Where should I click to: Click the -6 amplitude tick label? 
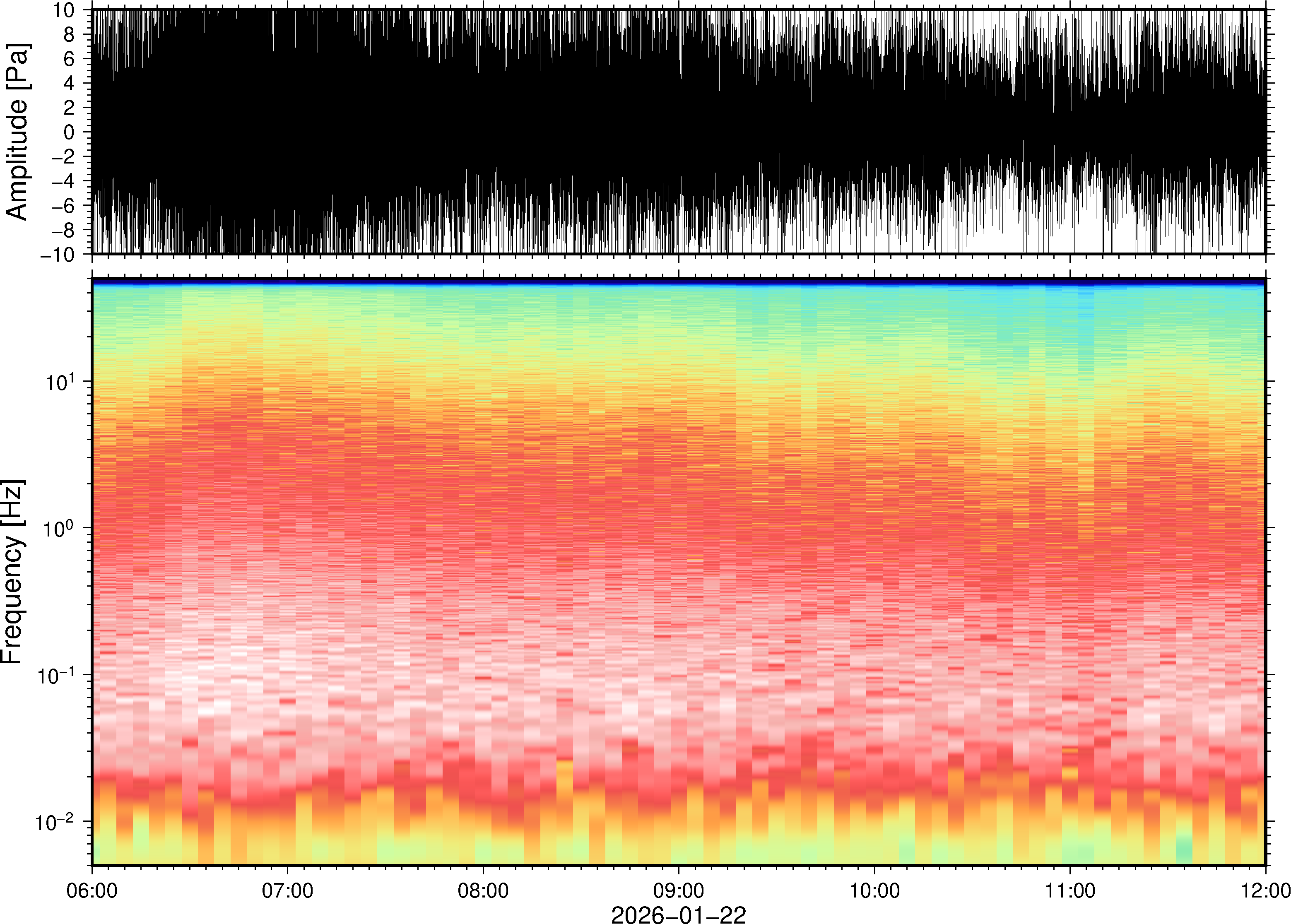63,206
